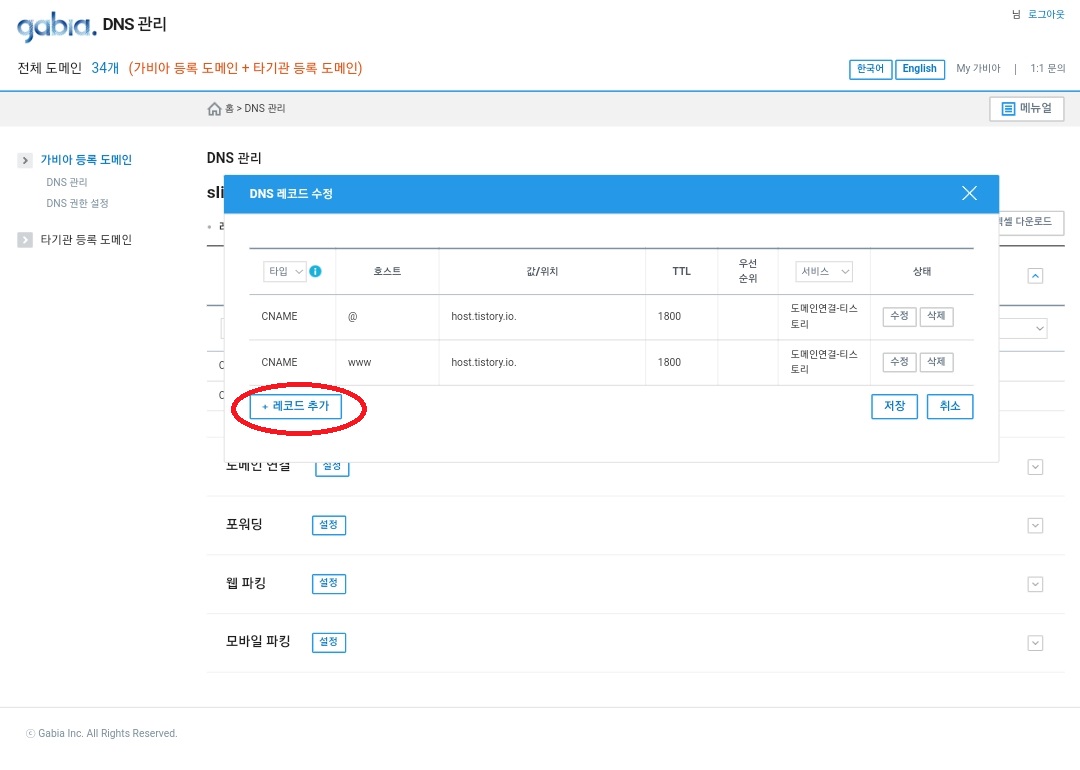Expand the 도메인 연결 section chevron
This screenshot has width=1080, height=770.
pyautogui.click(x=1035, y=467)
